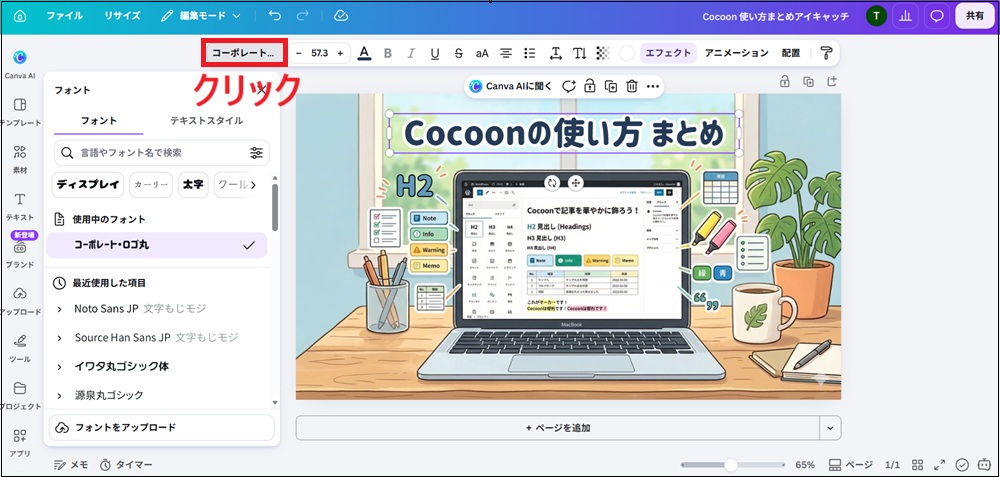Open the 編集モード dropdown

pos(202,16)
